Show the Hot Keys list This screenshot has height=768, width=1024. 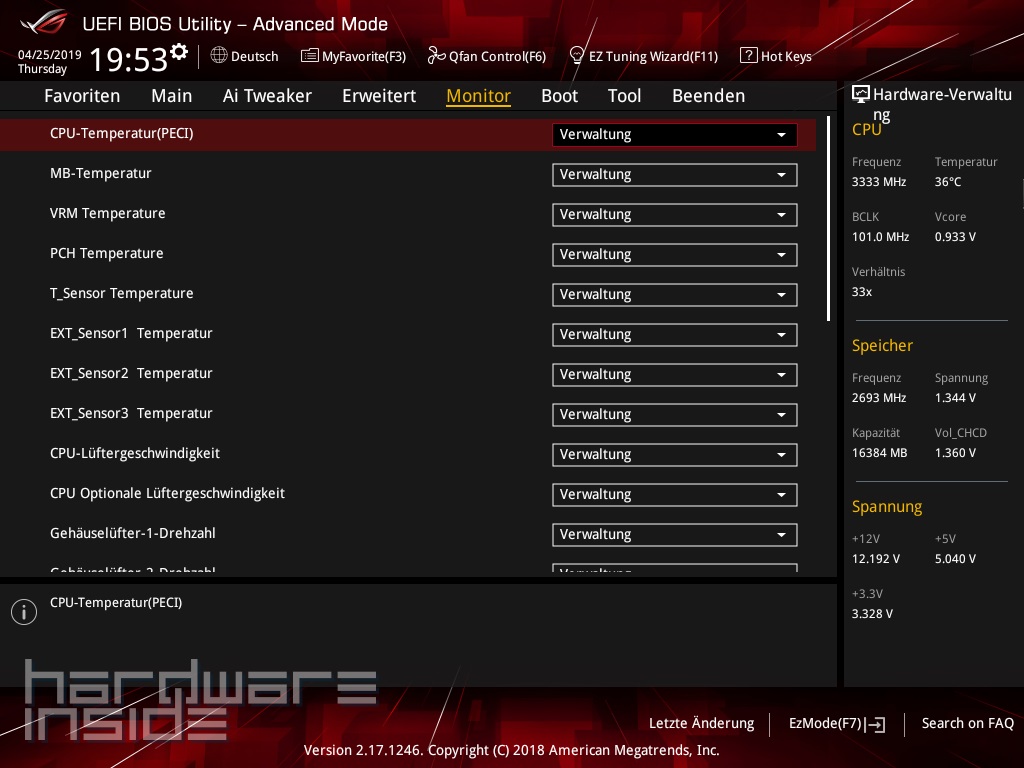tap(776, 56)
